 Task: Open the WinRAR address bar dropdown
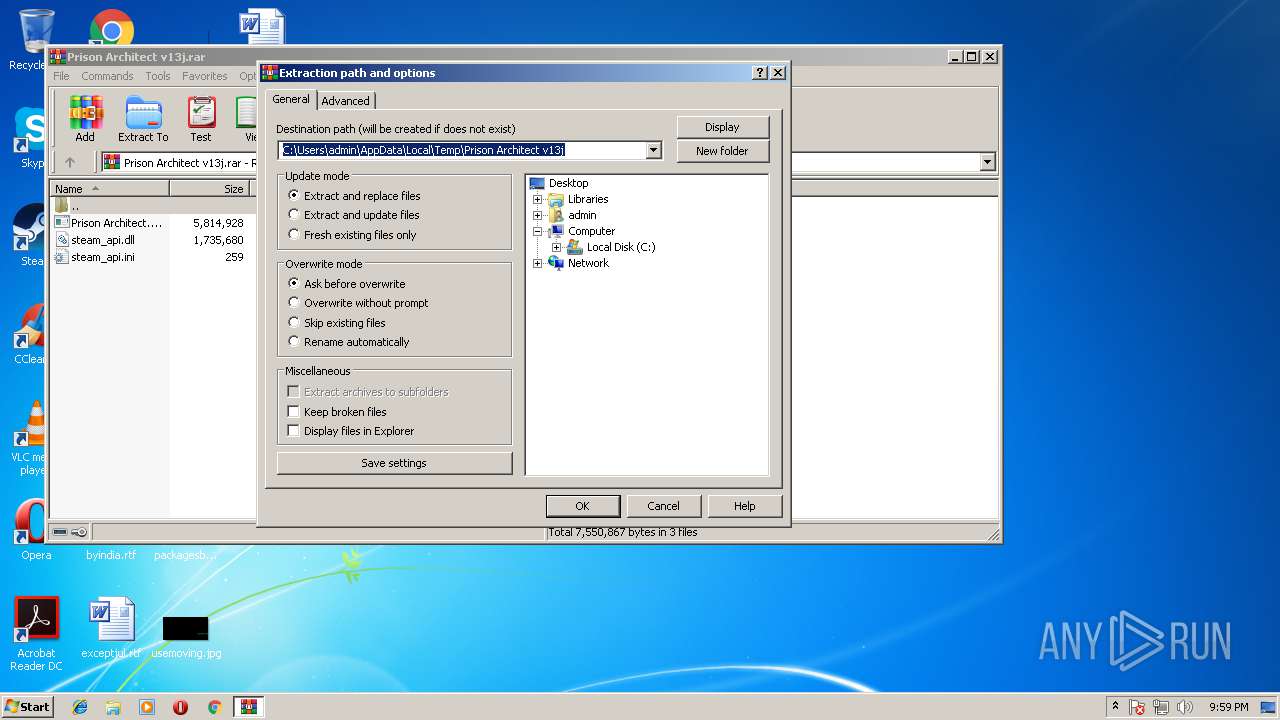pos(988,162)
